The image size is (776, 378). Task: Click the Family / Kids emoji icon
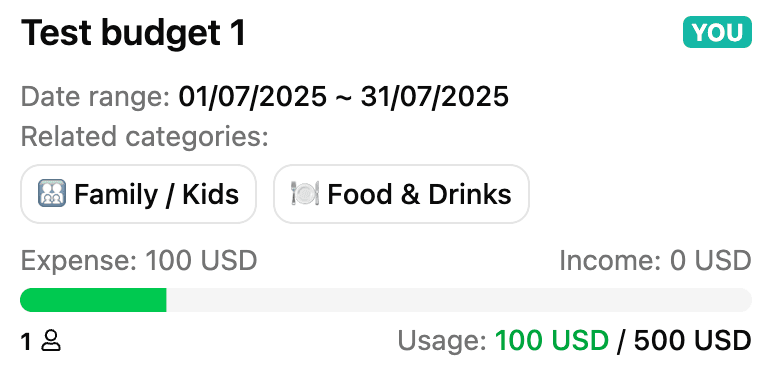coord(51,194)
